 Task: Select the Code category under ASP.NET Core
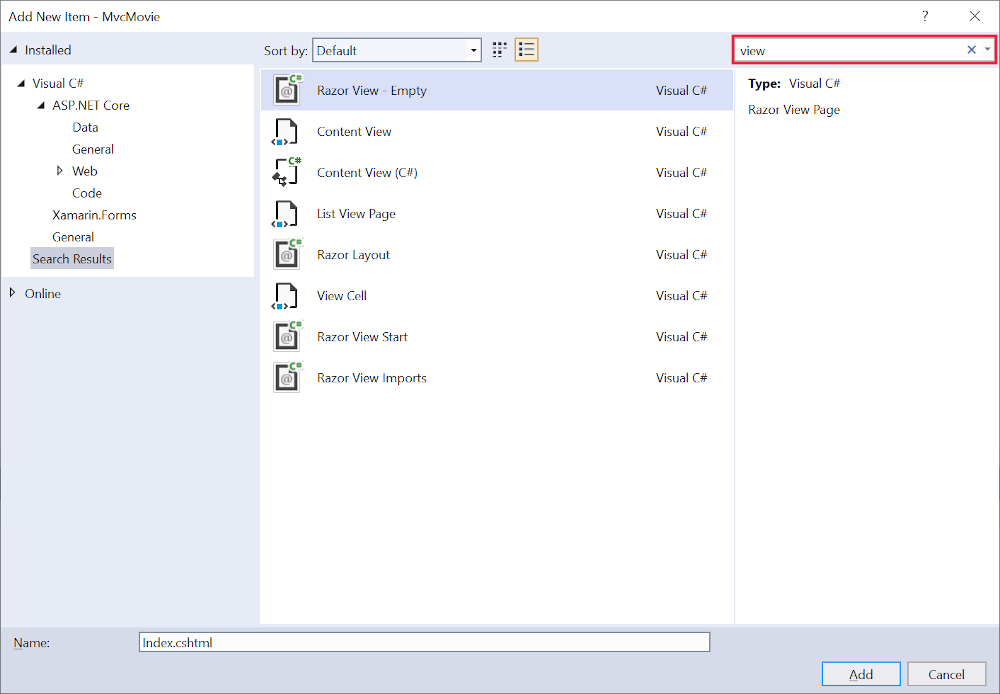[86, 193]
